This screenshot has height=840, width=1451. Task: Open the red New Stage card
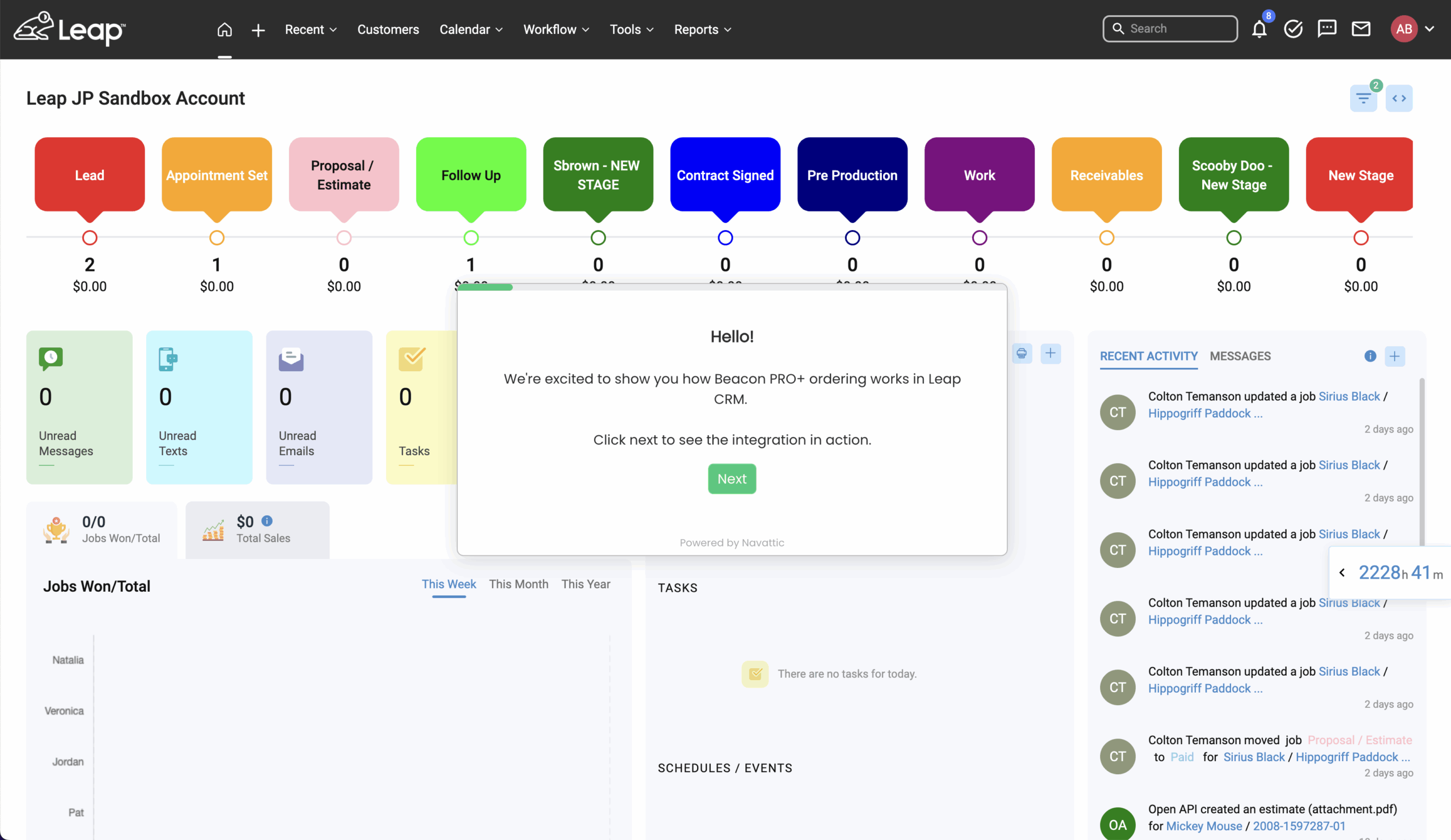(x=1359, y=175)
